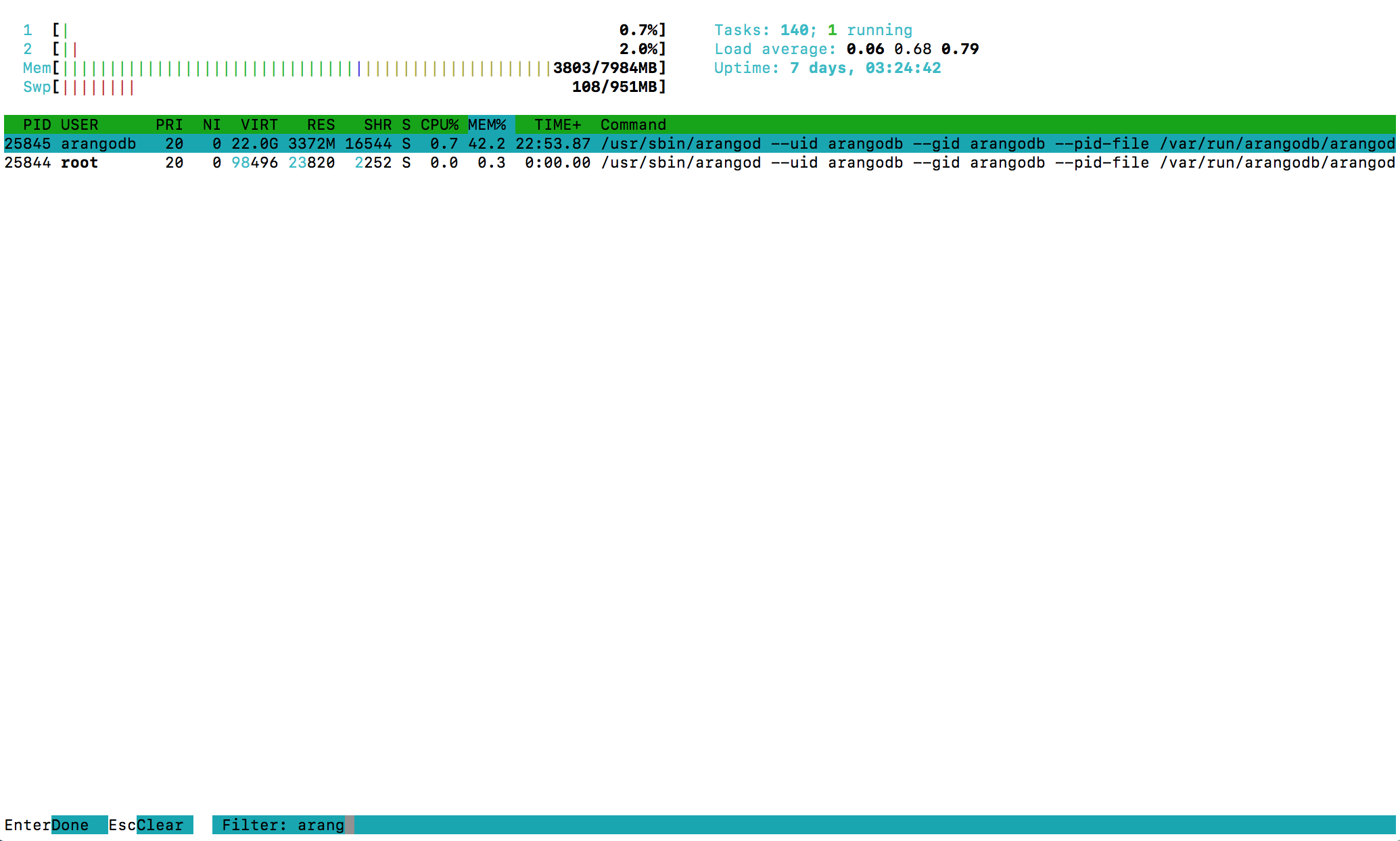Click the NI nice column header
The height and width of the screenshot is (841, 1400).
pos(211,124)
